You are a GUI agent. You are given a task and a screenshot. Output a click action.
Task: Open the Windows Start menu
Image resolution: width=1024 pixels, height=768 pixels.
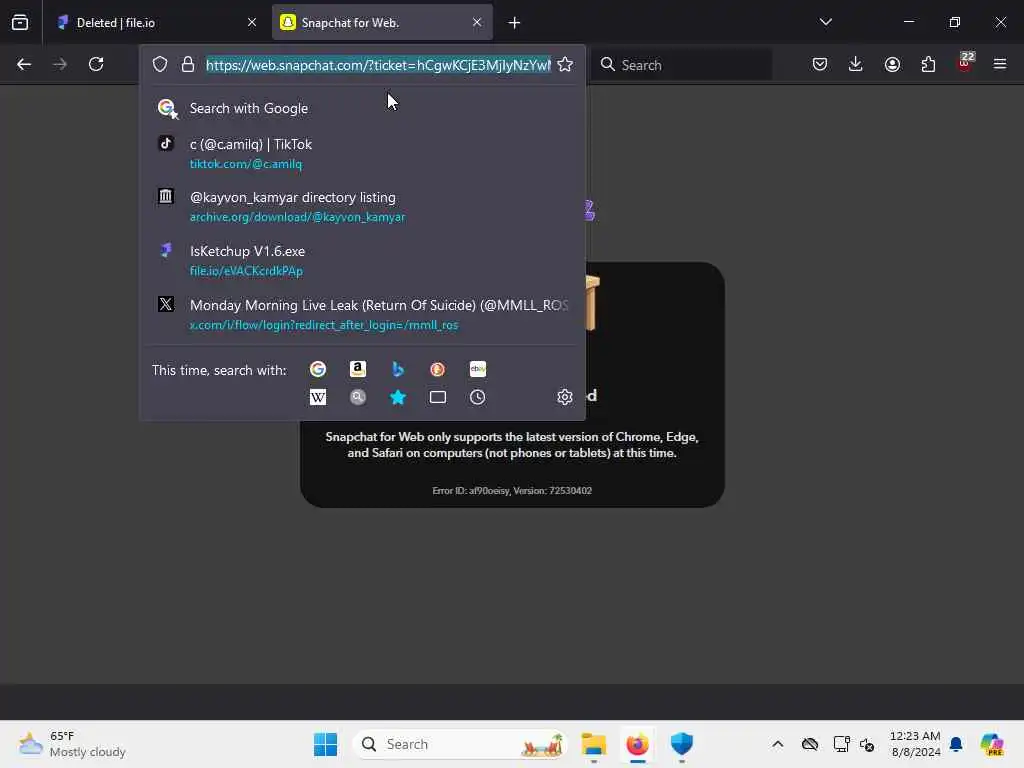[x=325, y=744]
